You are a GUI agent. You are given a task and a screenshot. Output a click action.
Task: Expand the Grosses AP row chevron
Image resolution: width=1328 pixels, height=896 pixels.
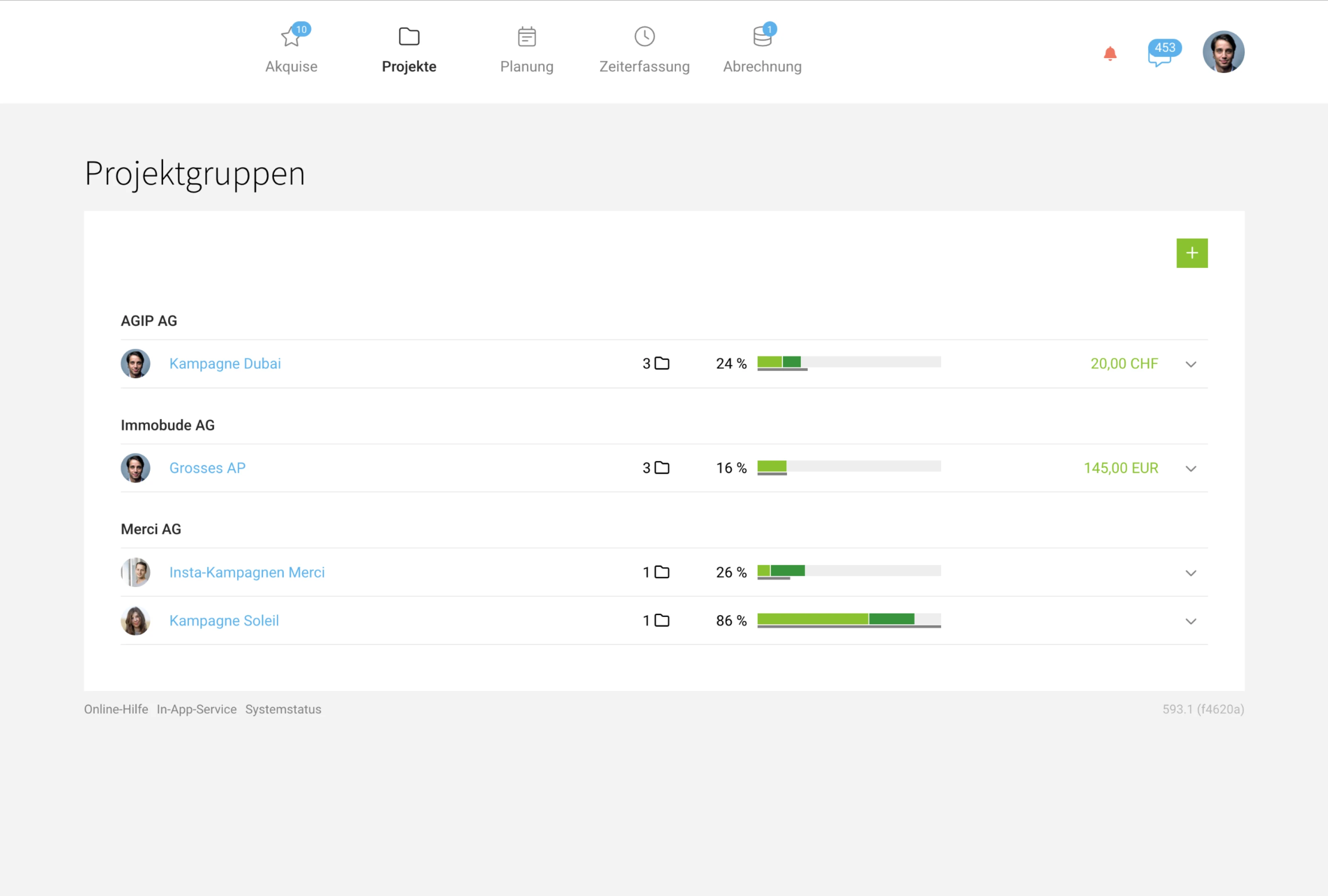point(1190,469)
